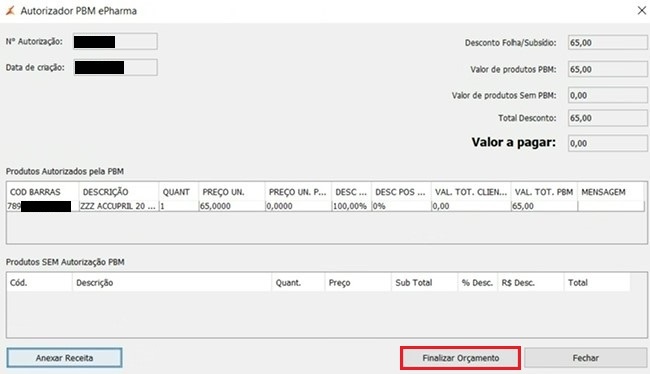Image resolution: width=650 pixels, height=374 pixels.
Task: Click the DESC POS ... column header
Action: (401, 192)
